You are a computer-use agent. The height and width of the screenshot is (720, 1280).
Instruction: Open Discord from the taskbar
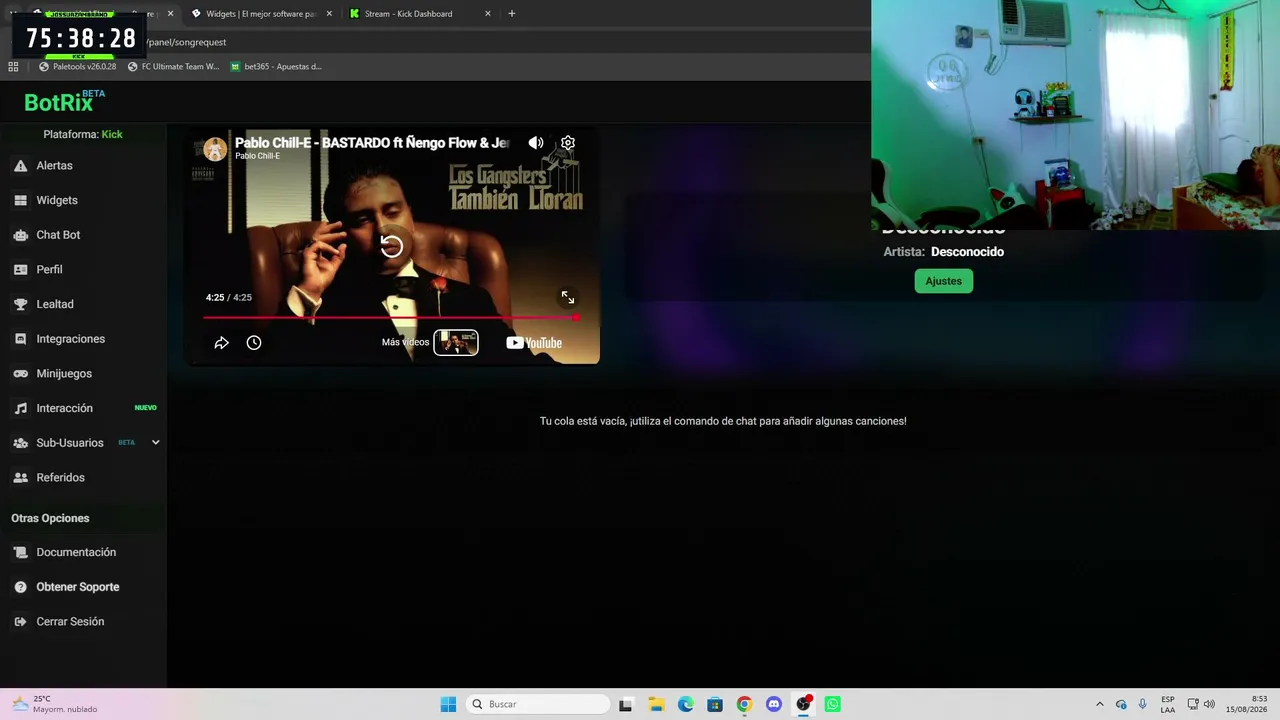[x=773, y=704]
